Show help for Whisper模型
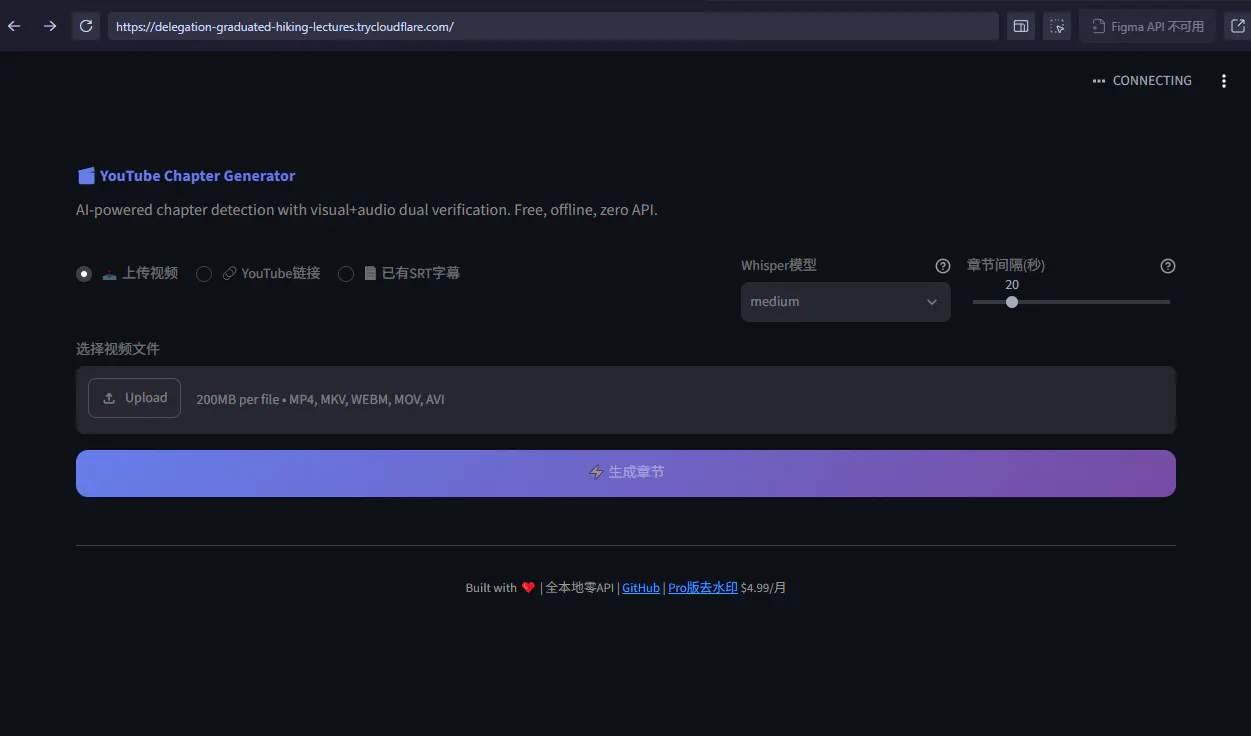The height and width of the screenshot is (736, 1251). click(942, 266)
